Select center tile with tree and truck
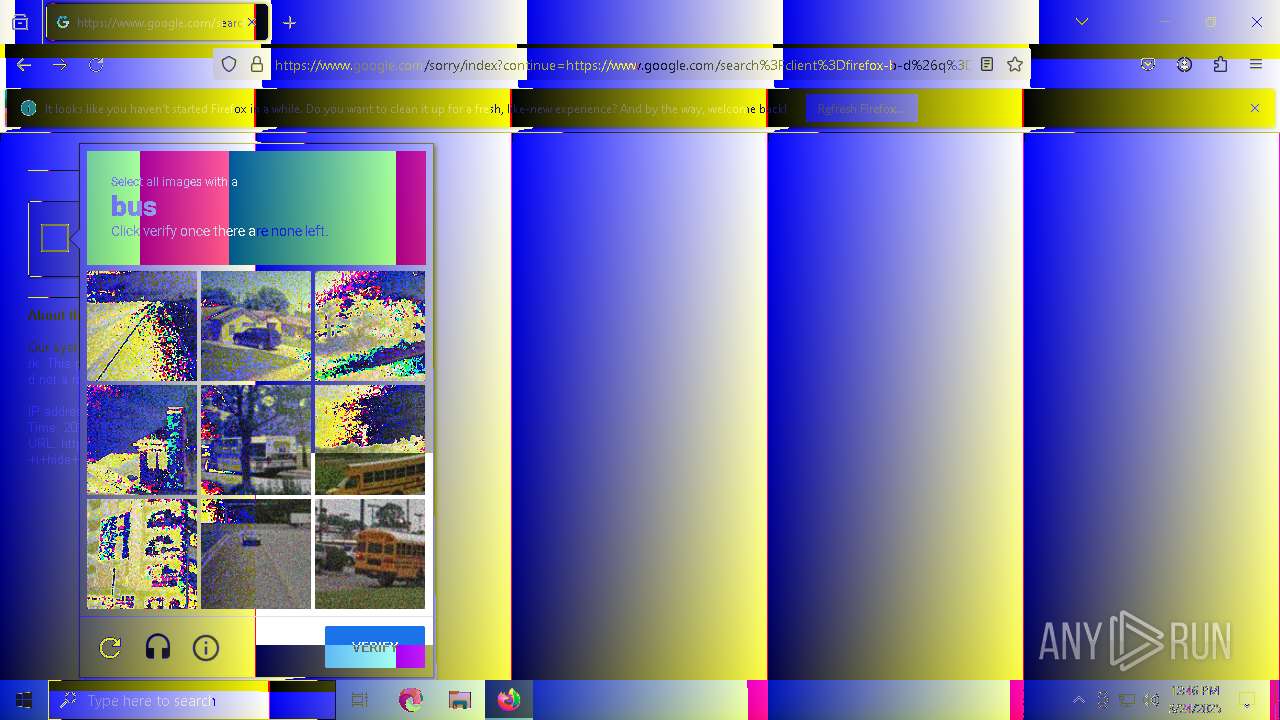Viewport: 1280px width, 720px height. coord(256,440)
